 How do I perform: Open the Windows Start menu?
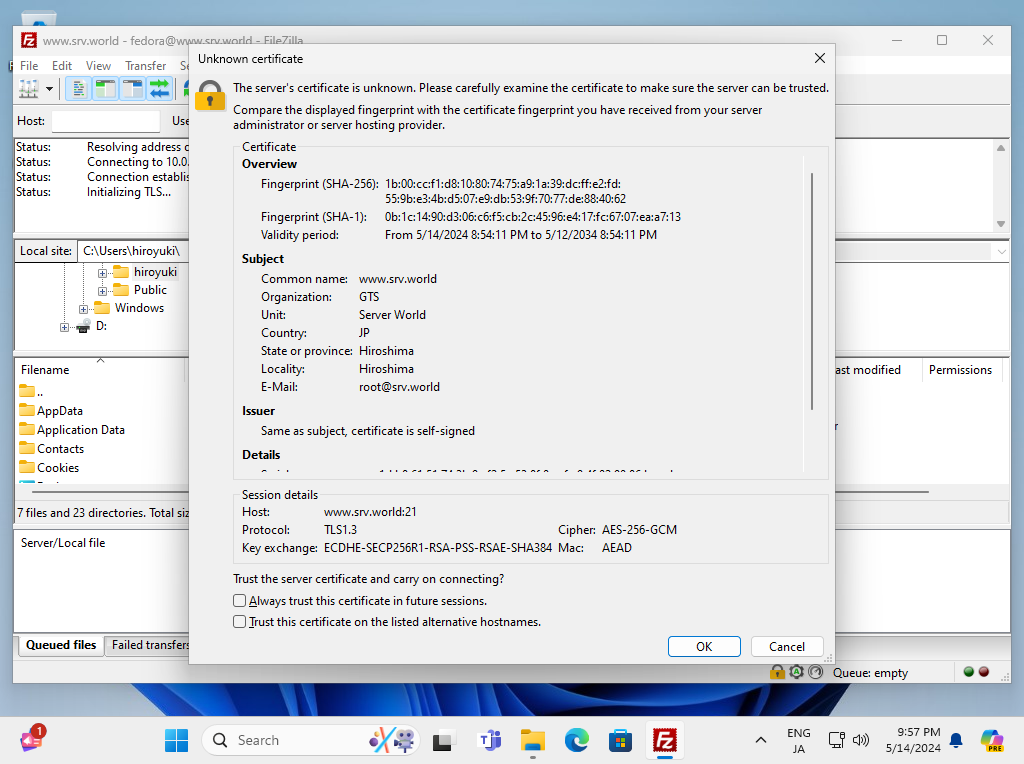tap(176, 740)
